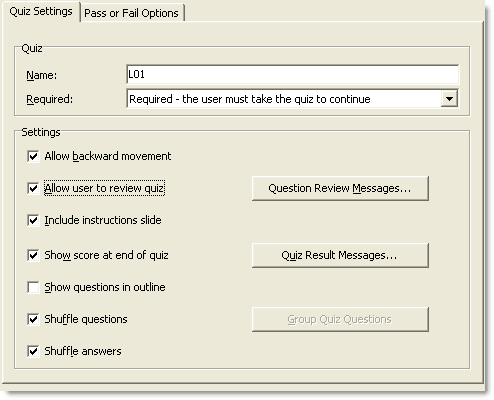Screen dimensions: 494x400
Task: Select the Quiz Settings tab
Action: click(41, 11)
